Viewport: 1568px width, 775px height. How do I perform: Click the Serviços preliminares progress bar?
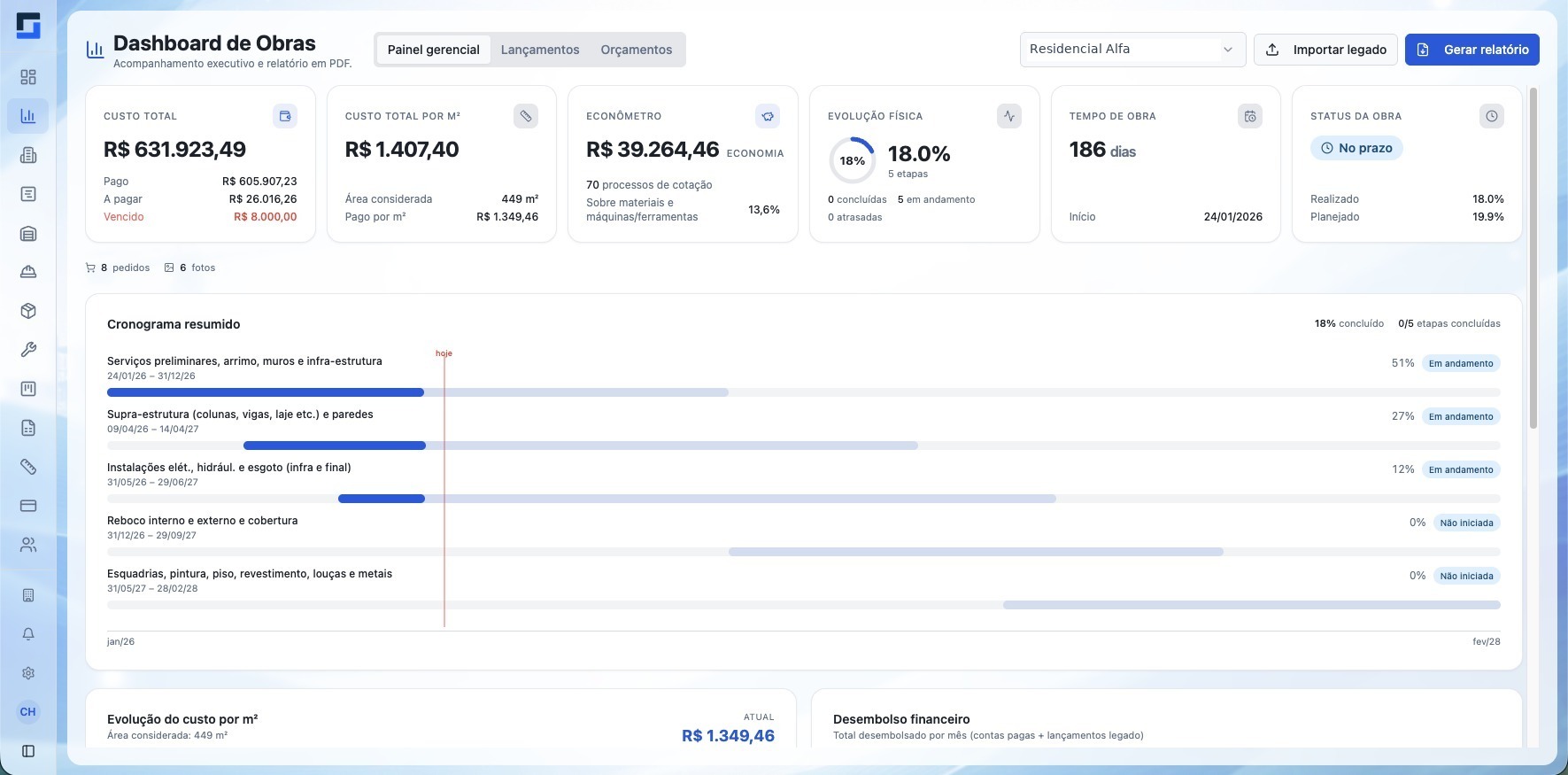point(804,392)
